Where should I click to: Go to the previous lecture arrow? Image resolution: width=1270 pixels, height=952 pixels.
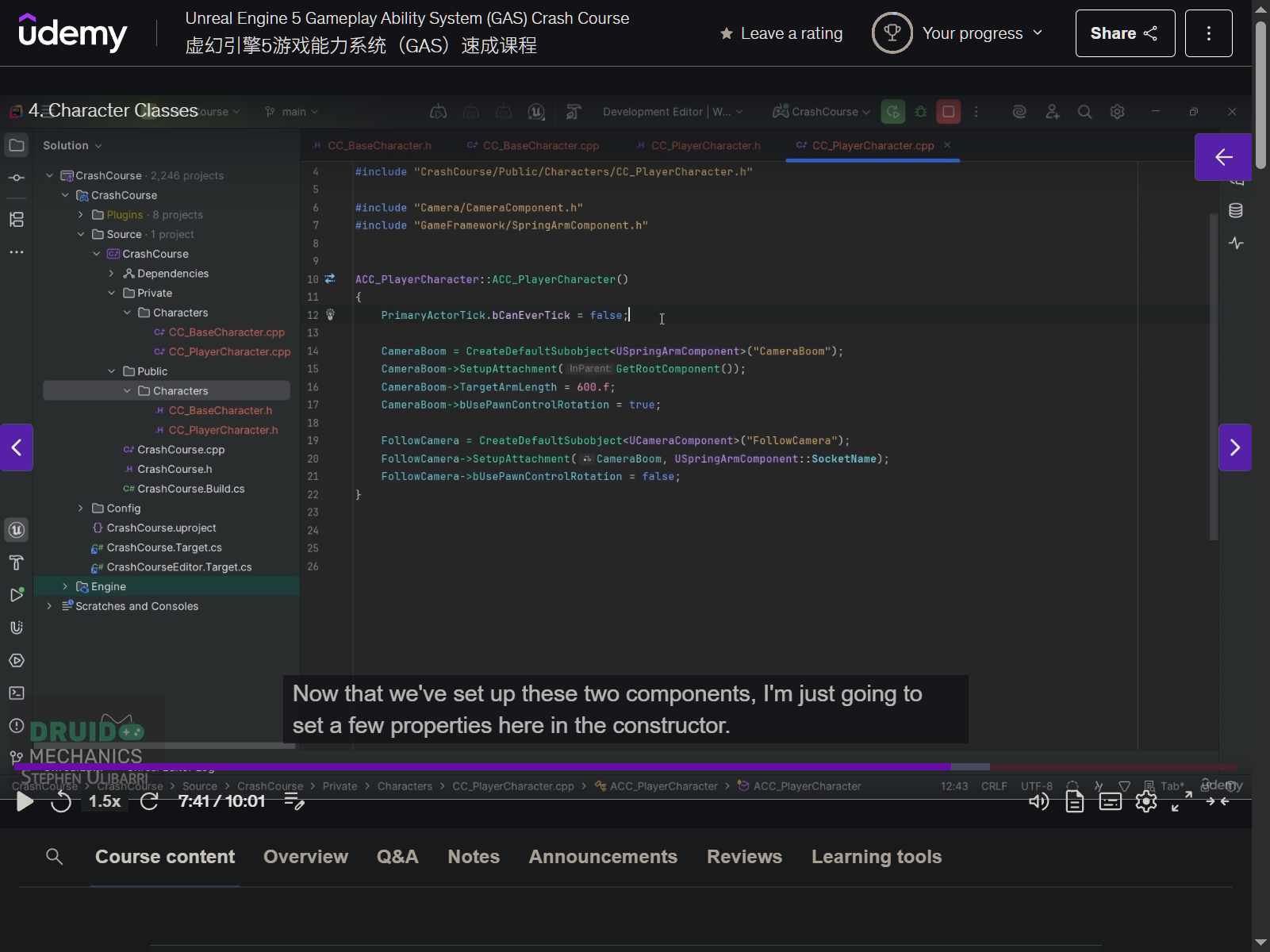coord(17,447)
